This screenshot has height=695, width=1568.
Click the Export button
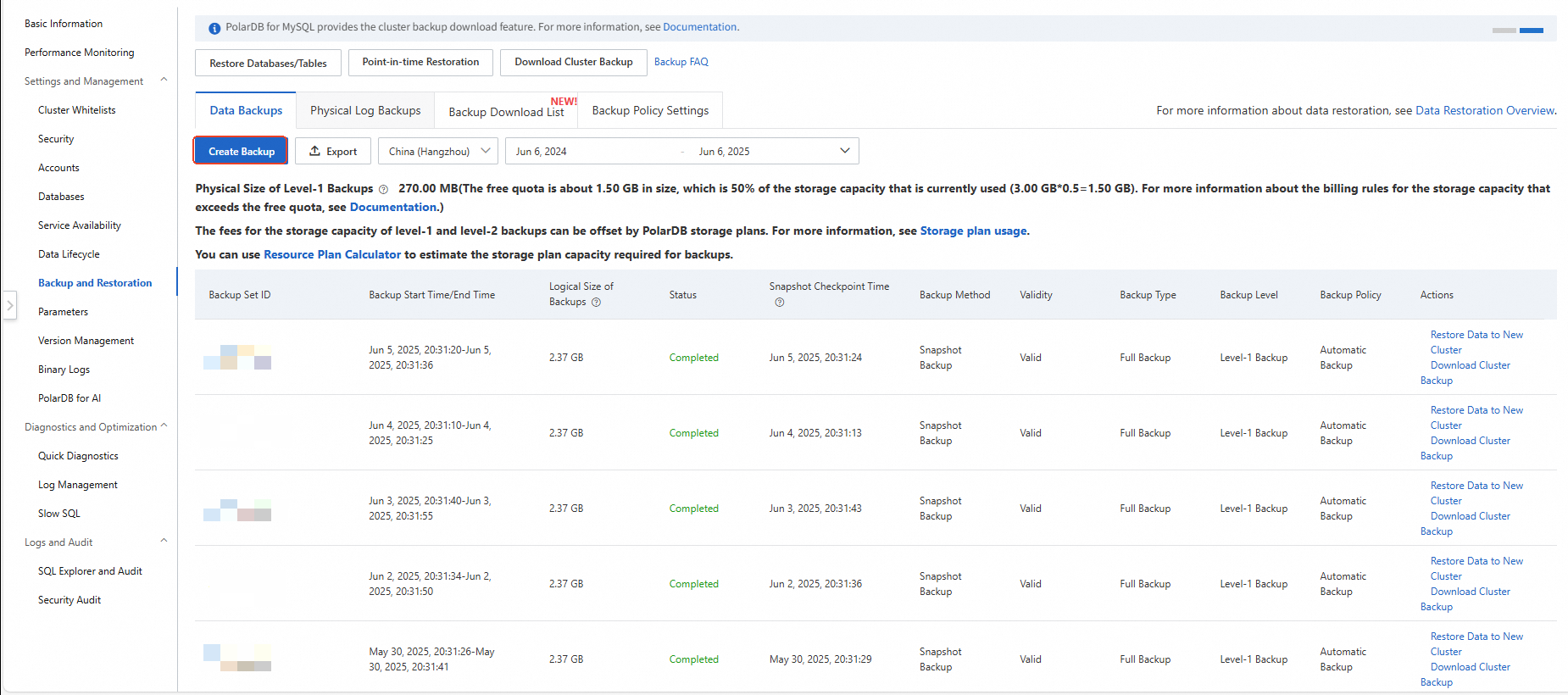pos(333,151)
